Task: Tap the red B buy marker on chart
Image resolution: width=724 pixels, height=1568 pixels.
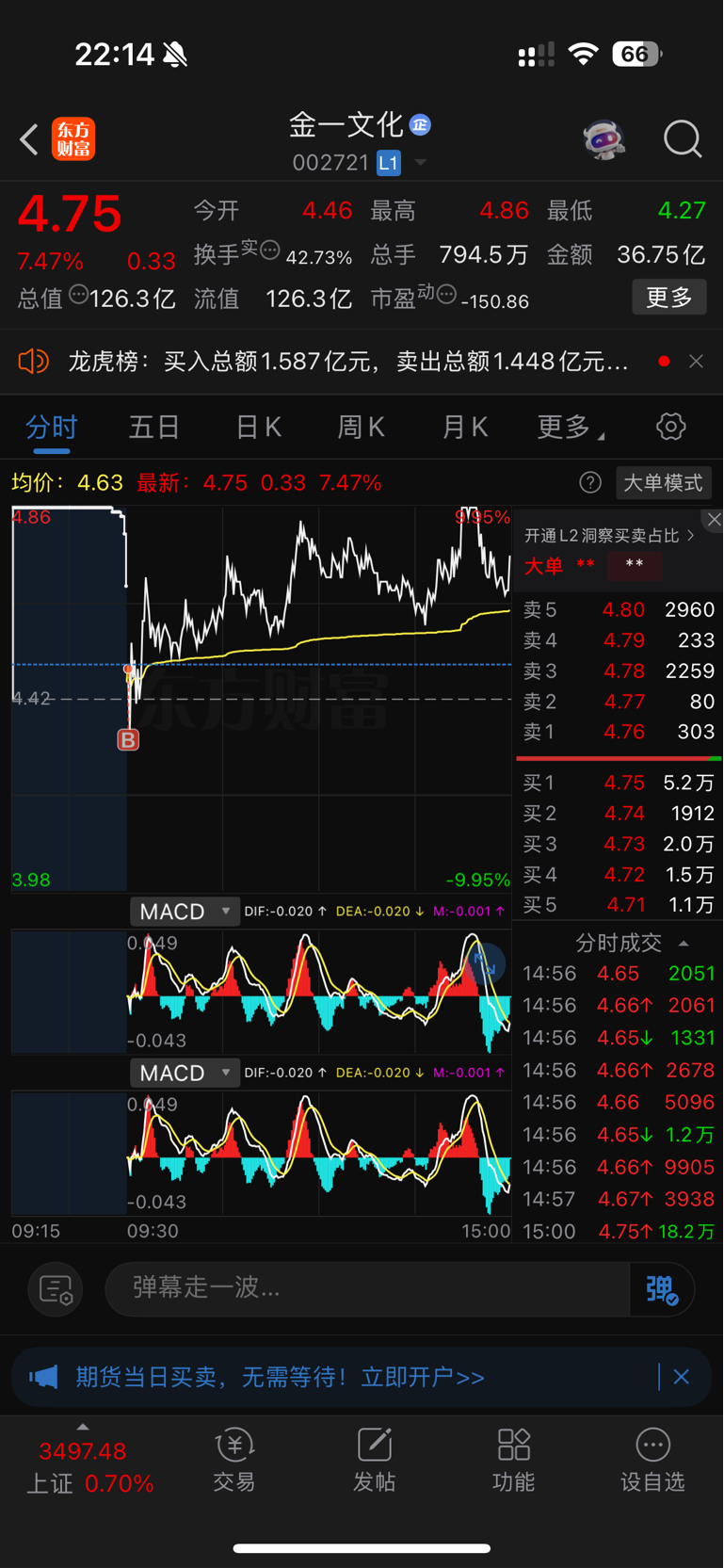Action: (x=128, y=739)
